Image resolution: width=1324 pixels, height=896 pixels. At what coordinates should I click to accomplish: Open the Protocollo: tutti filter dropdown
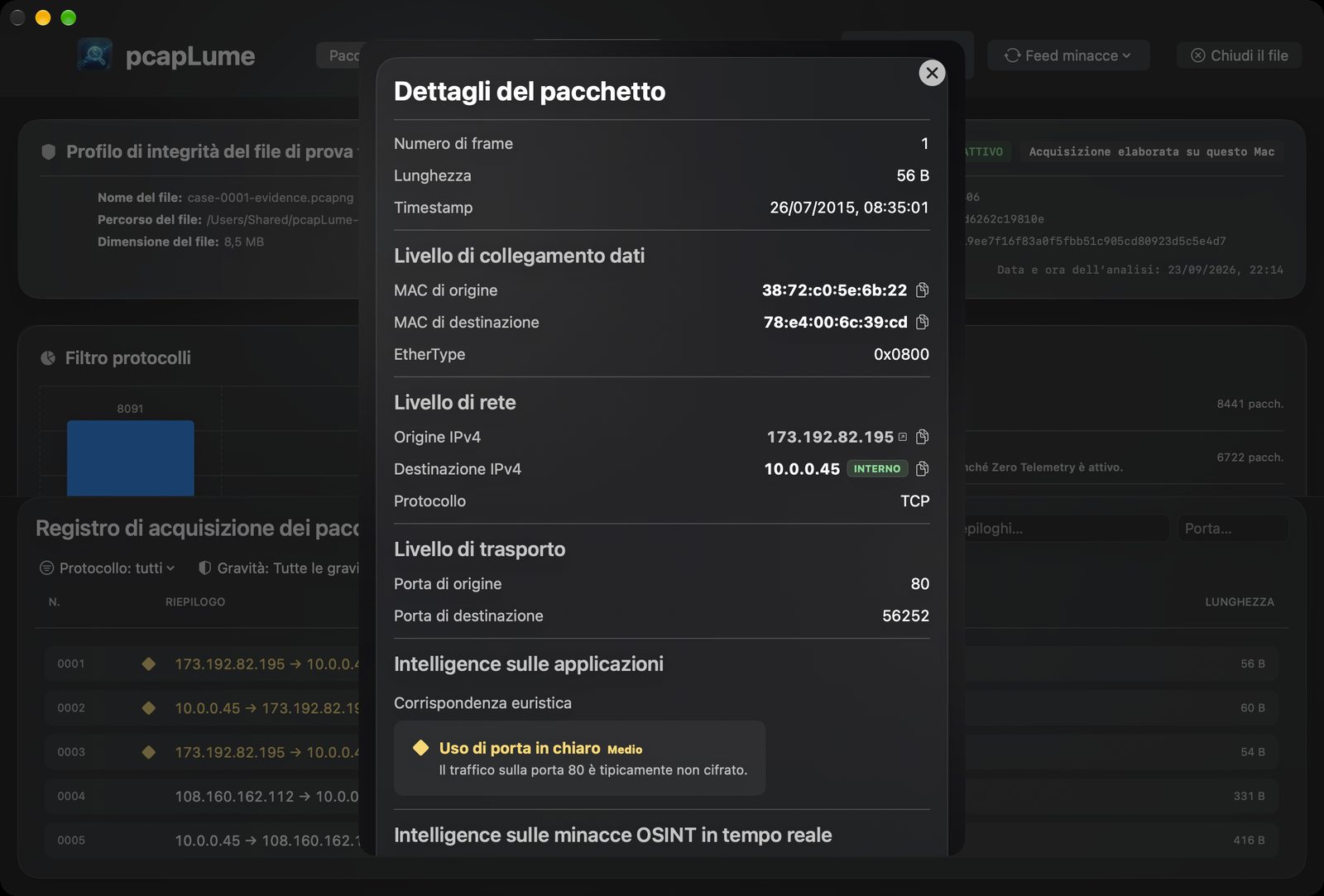click(108, 568)
